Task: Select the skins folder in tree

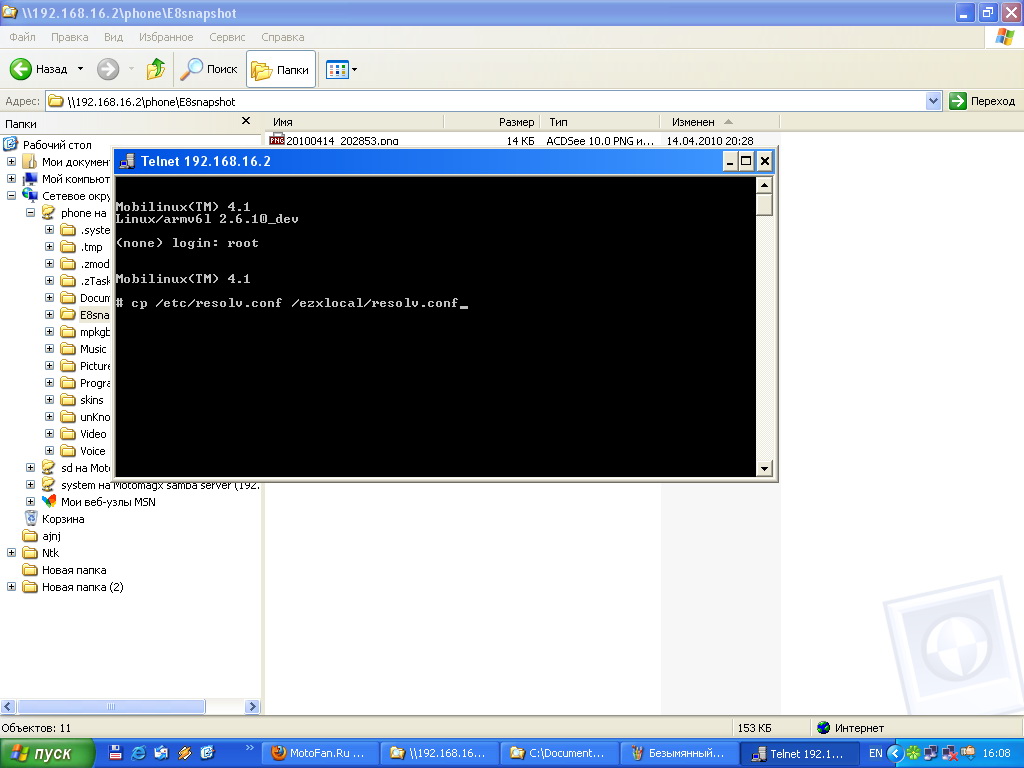Action: [x=91, y=400]
